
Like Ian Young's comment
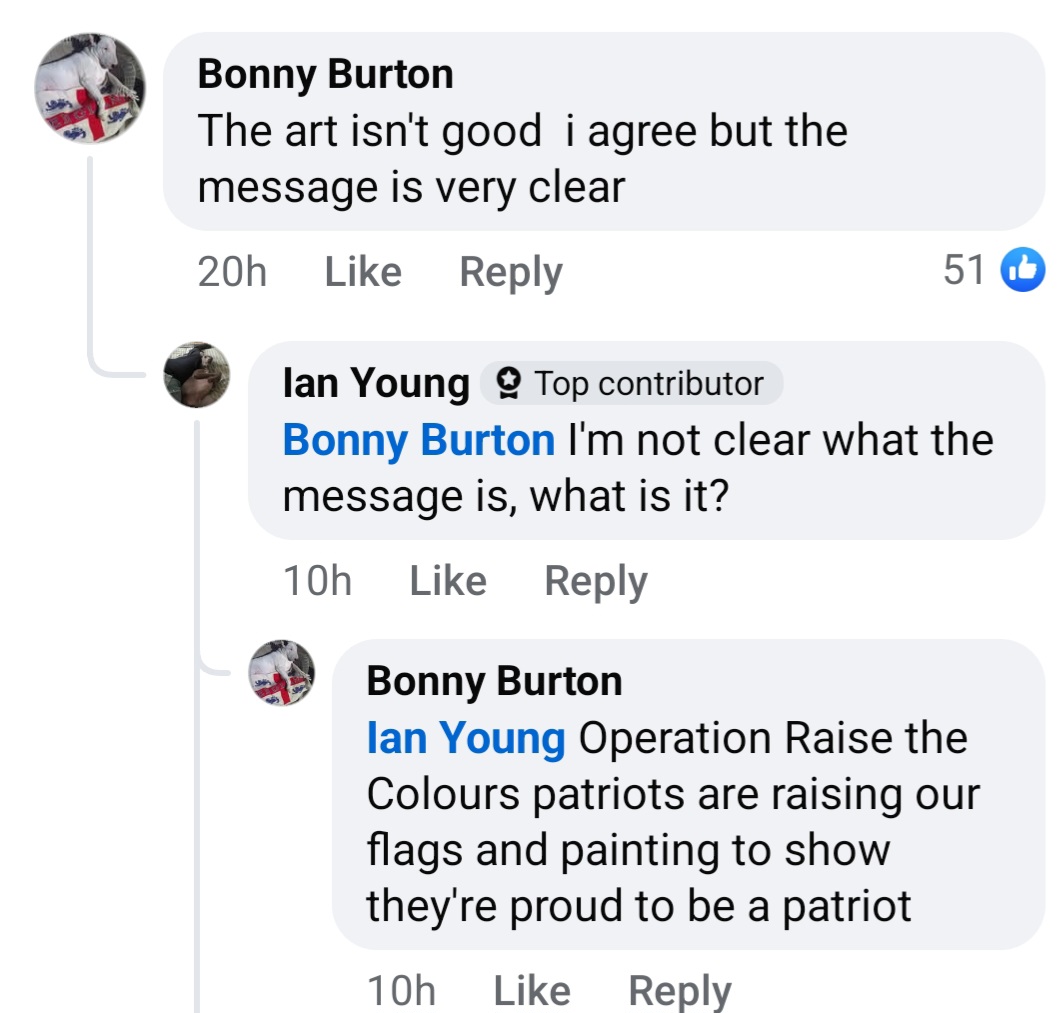point(447,580)
